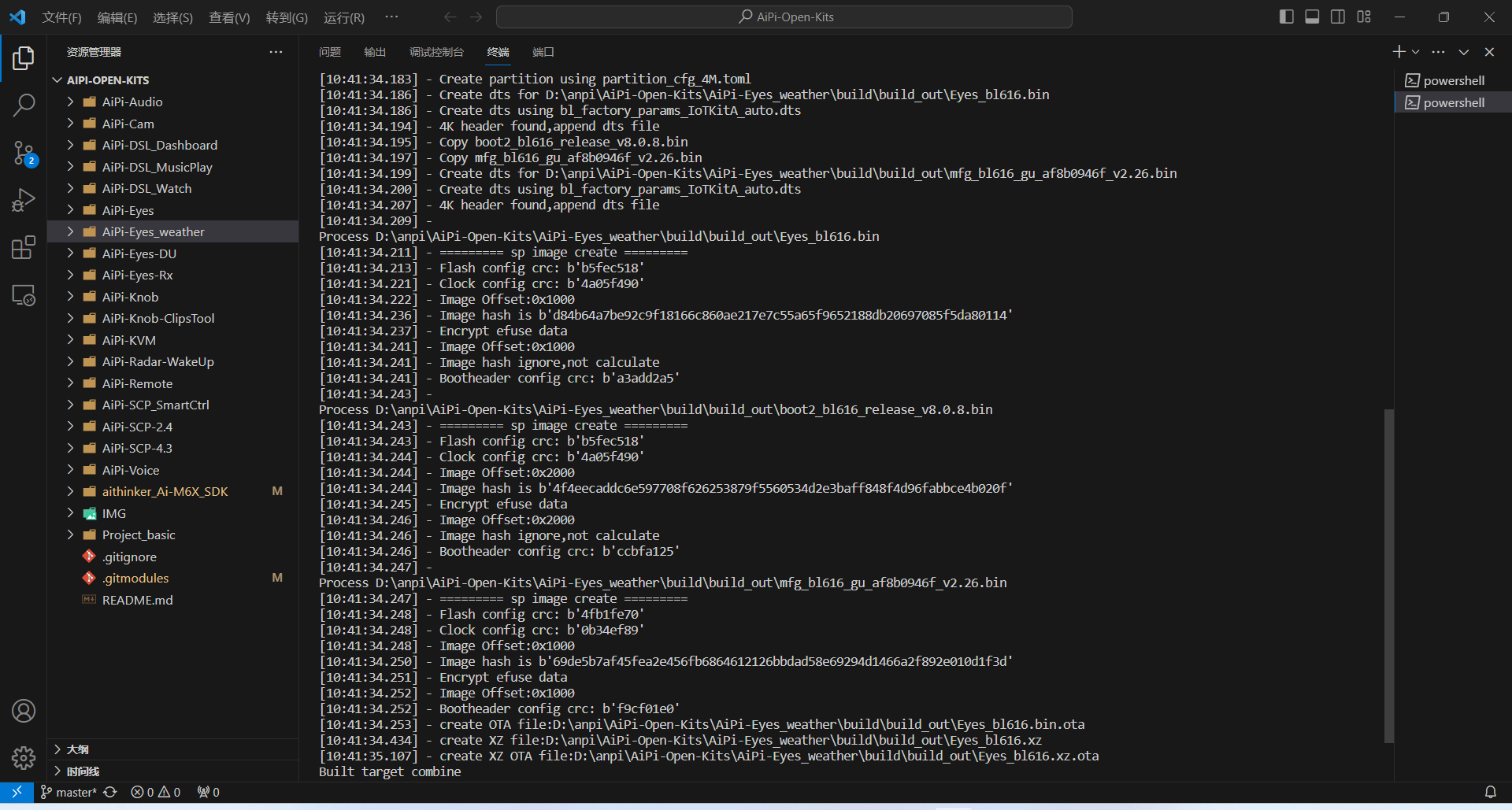This screenshot has height=810, width=1512.
Task: Click the forwarded ports indicator in status bar
Action: (x=209, y=792)
